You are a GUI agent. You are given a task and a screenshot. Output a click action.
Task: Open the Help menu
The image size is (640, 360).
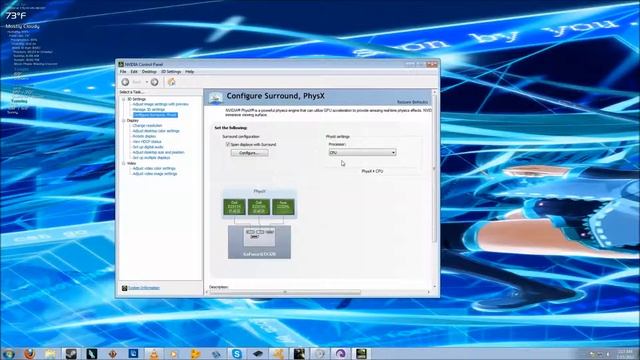[x=189, y=71]
